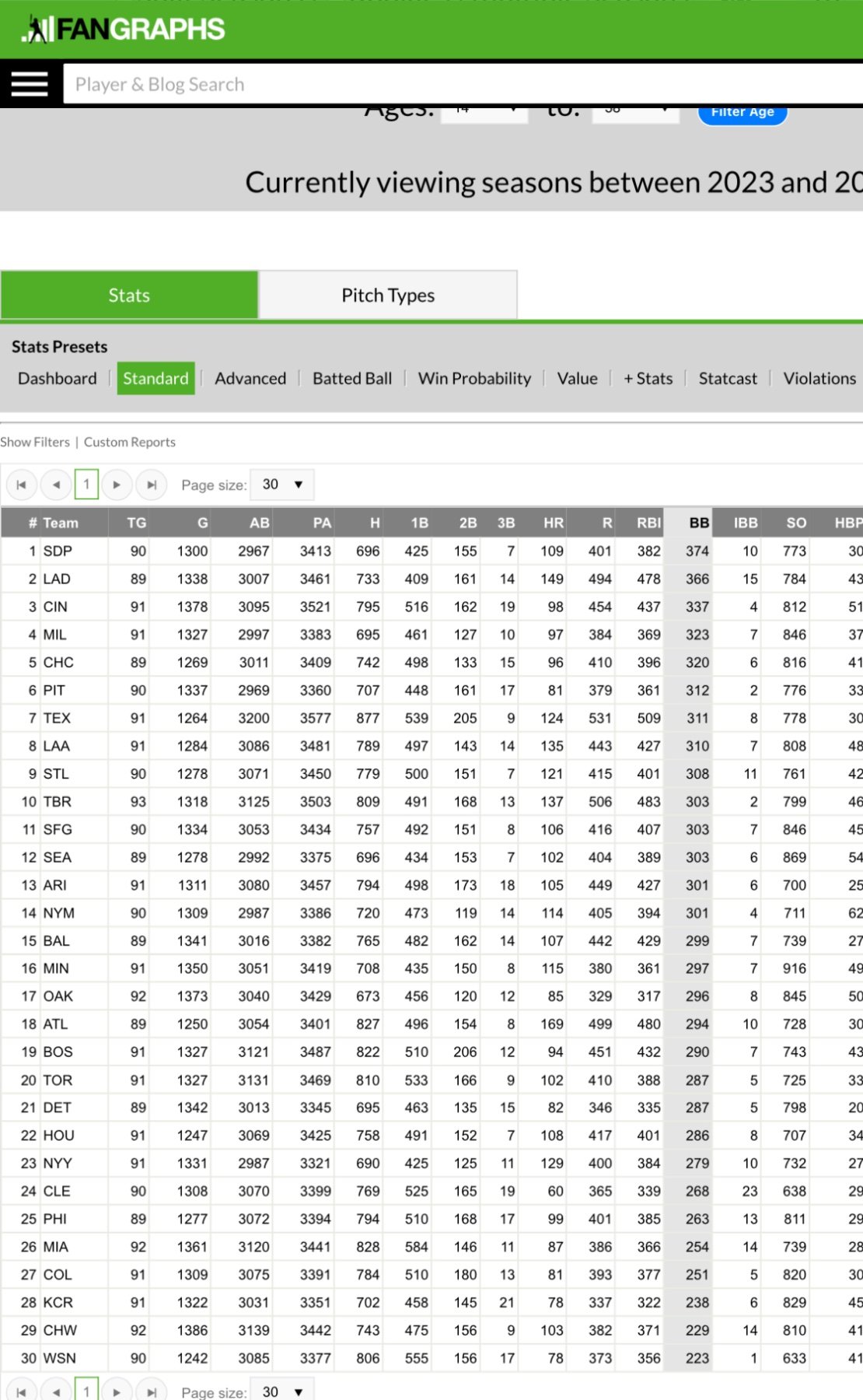Open Custom Reports link
863x1400 pixels.
(x=130, y=442)
